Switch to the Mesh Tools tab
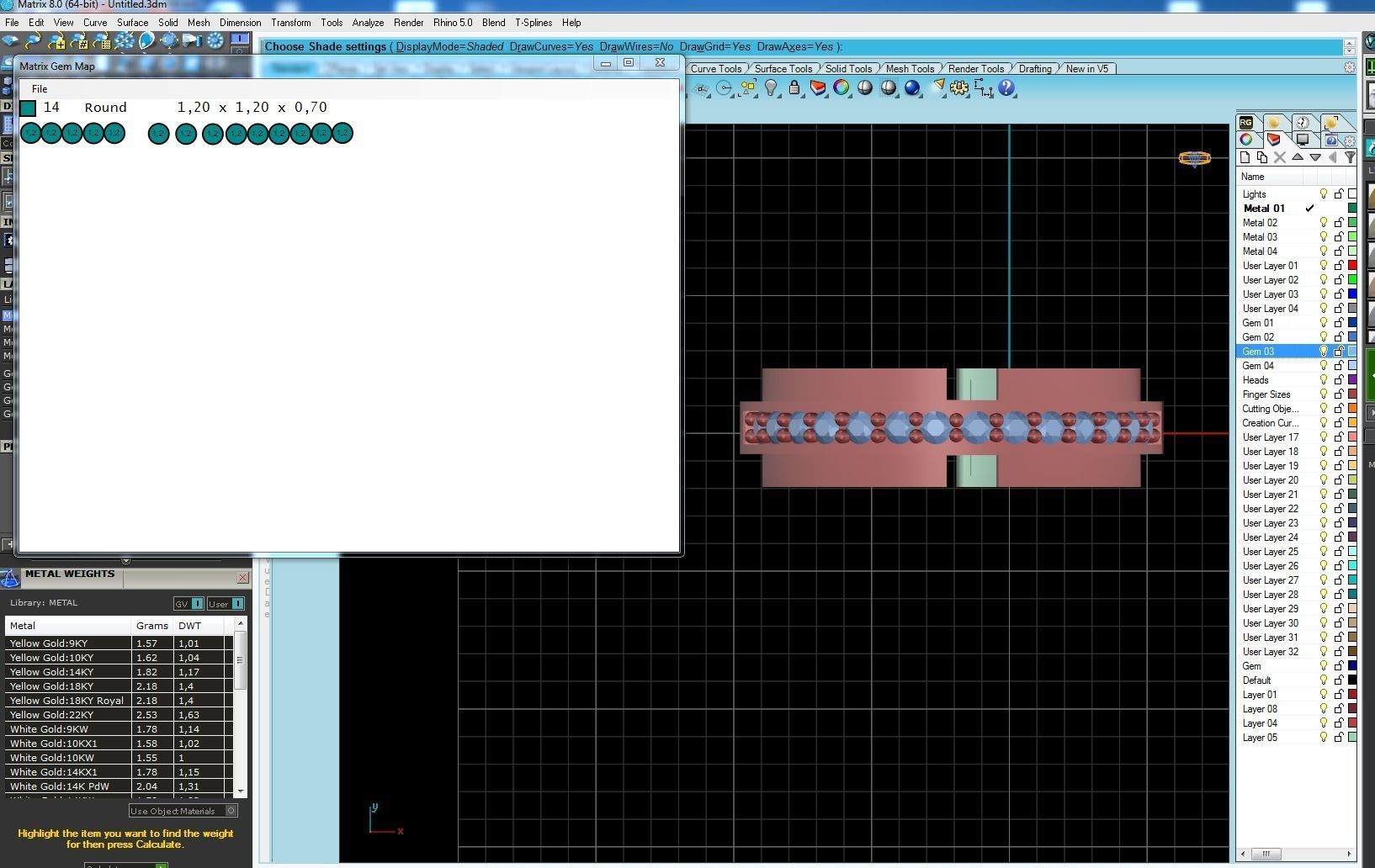Image resolution: width=1375 pixels, height=868 pixels. [910, 69]
